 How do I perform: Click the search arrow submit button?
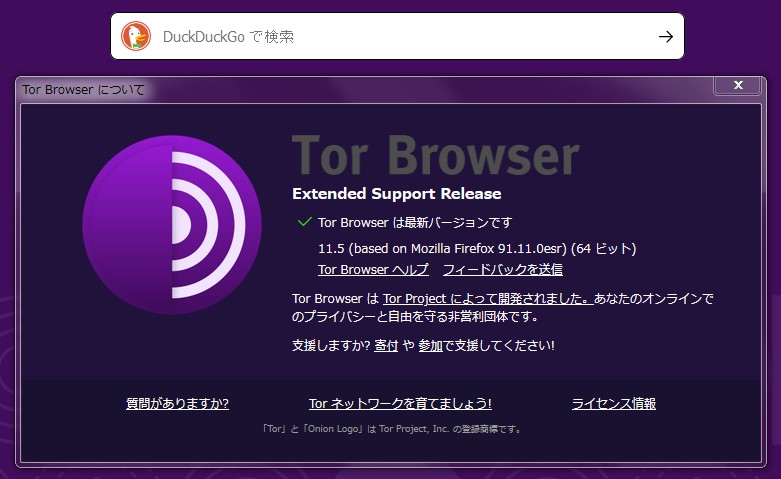[665, 36]
